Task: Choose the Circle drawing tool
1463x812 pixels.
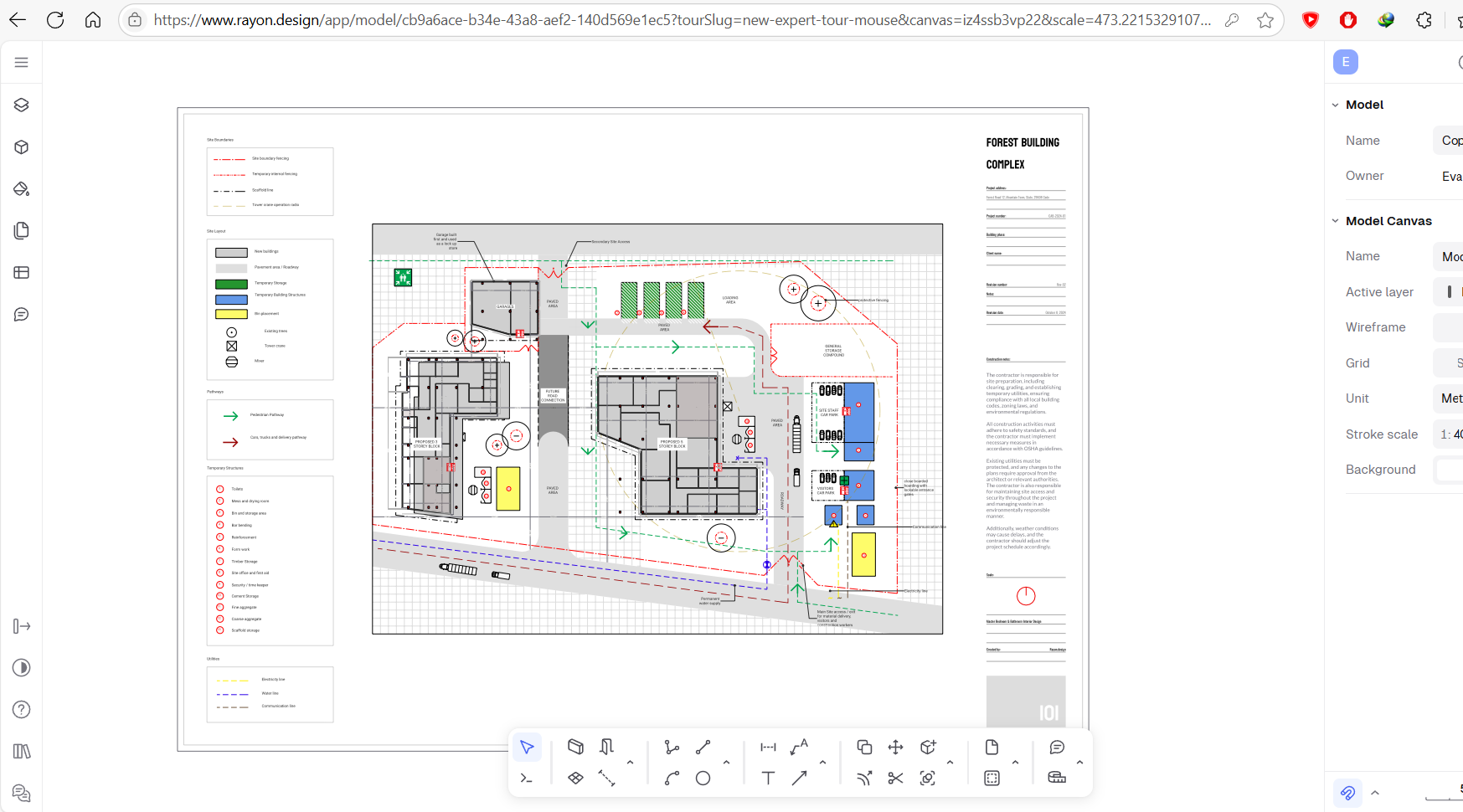Action: pos(703,778)
